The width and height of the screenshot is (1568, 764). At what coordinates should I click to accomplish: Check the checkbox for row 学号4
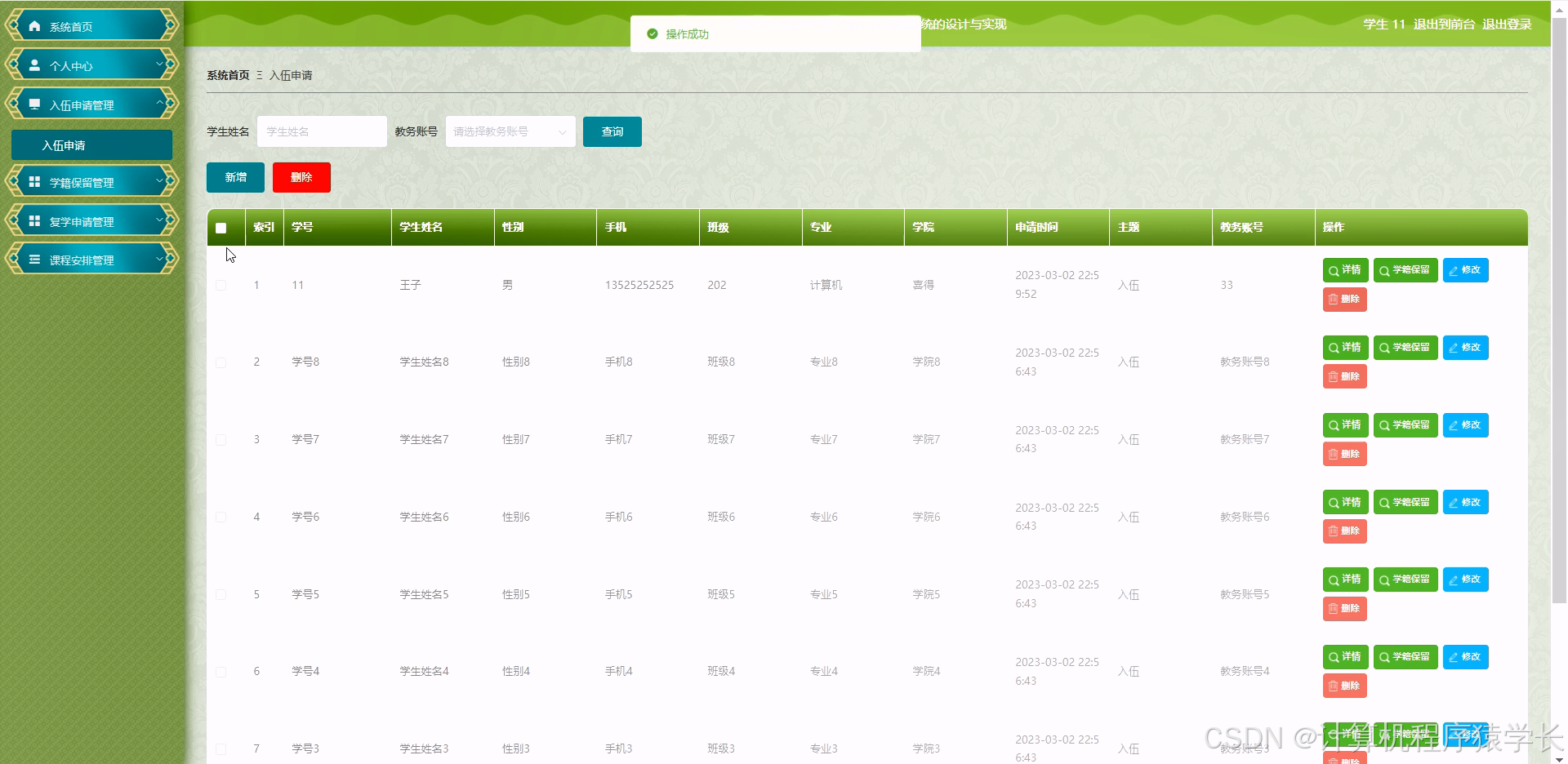[x=220, y=671]
